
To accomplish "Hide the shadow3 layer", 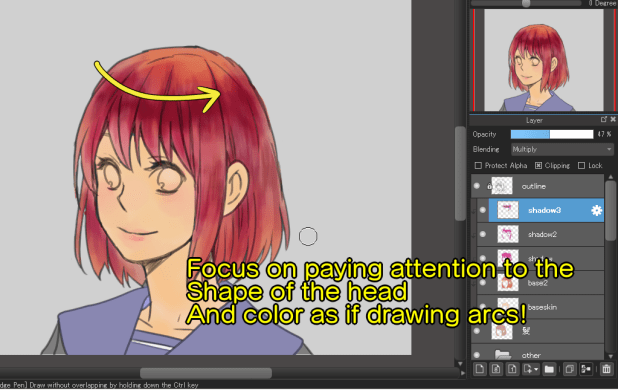I will (x=483, y=210).
